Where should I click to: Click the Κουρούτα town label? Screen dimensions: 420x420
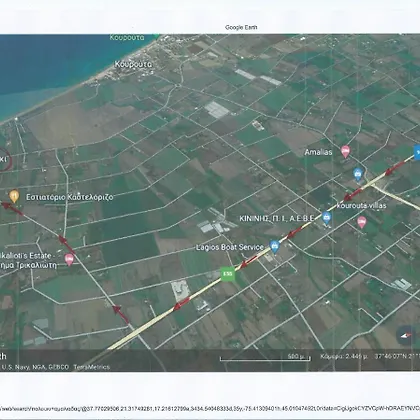(133, 64)
